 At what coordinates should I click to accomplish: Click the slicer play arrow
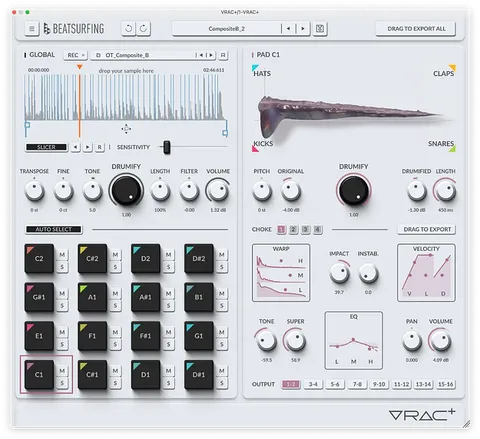click(87, 147)
